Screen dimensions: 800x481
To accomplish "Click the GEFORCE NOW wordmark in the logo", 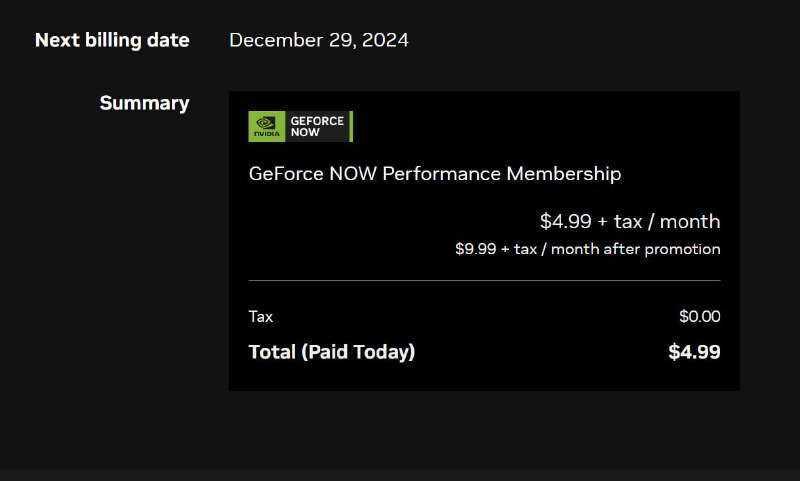I will (317, 126).
